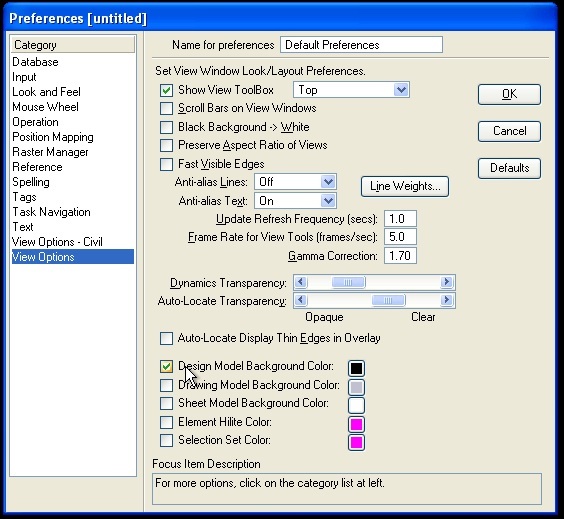564x519 pixels.
Task: Click right arrow of Dynamics Transparency scrollbar
Action: [446, 282]
